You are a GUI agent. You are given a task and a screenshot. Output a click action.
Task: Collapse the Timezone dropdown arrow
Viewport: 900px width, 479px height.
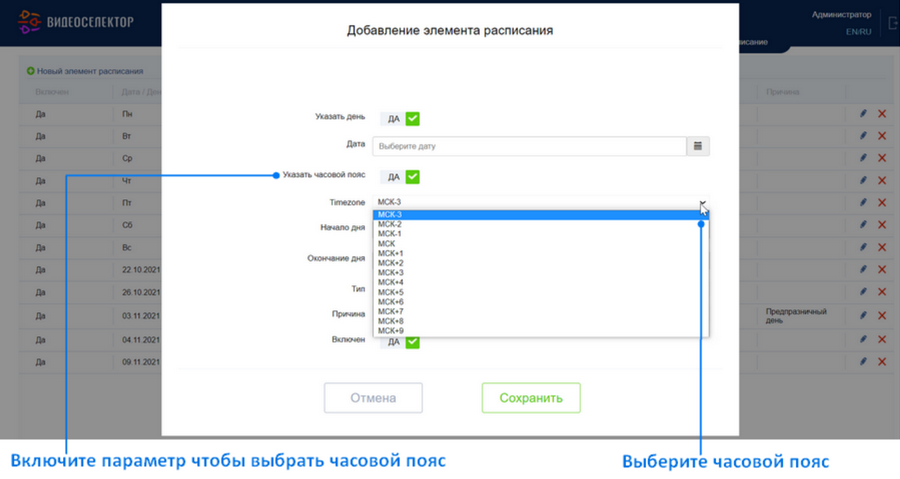tap(702, 202)
